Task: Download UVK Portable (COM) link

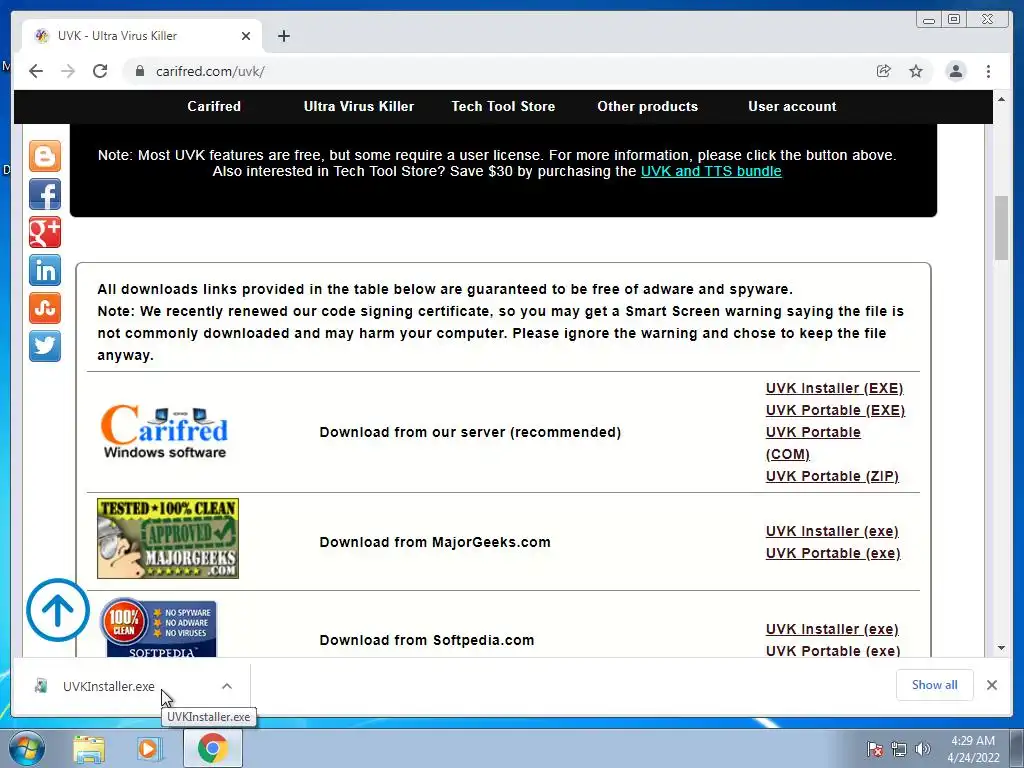Action: tap(813, 443)
